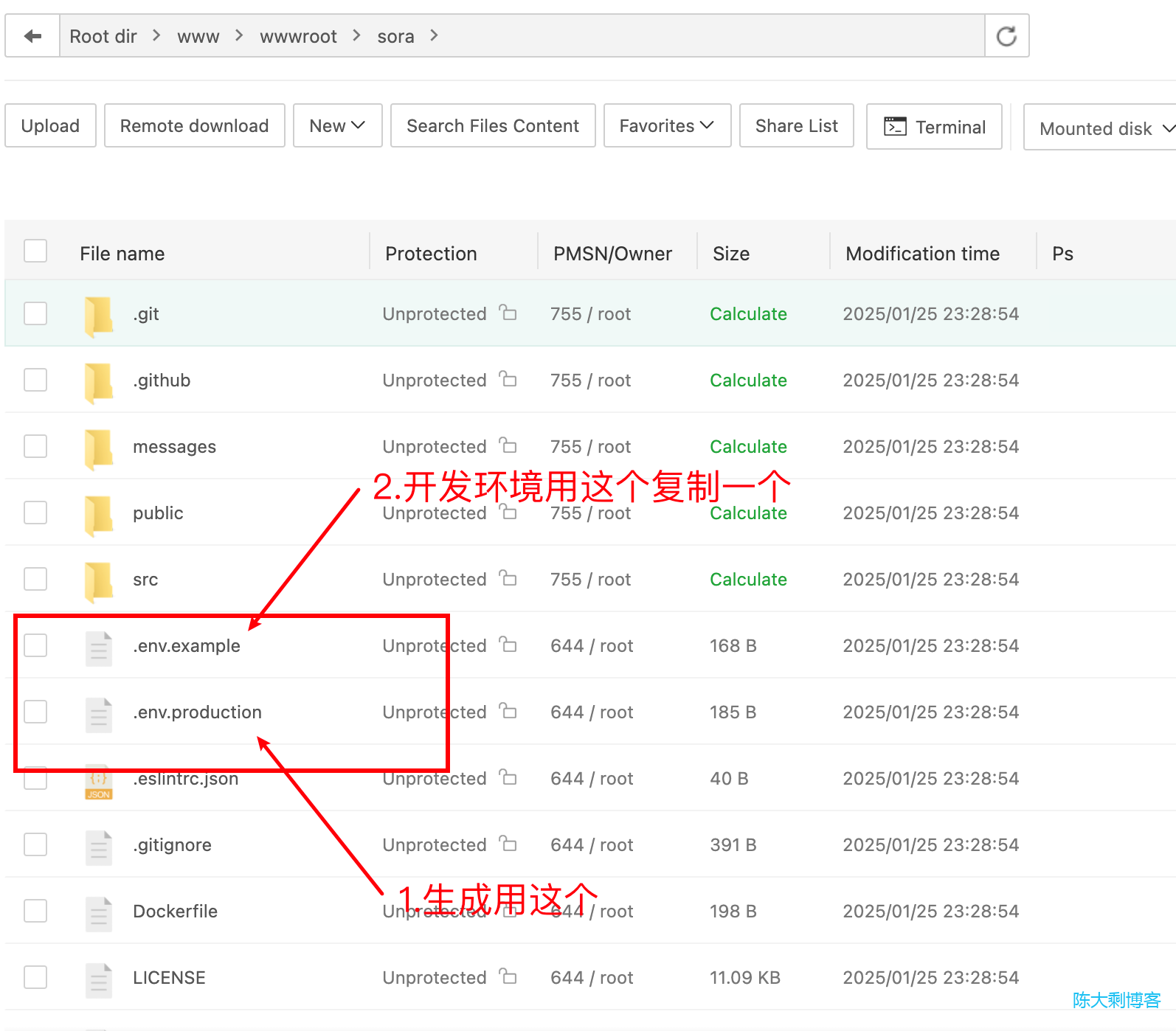The width and height of the screenshot is (1176, 1031).
Task: Expand the Mounted disk dropdown
Action: pyautogui.click(x=1100, y=128)
